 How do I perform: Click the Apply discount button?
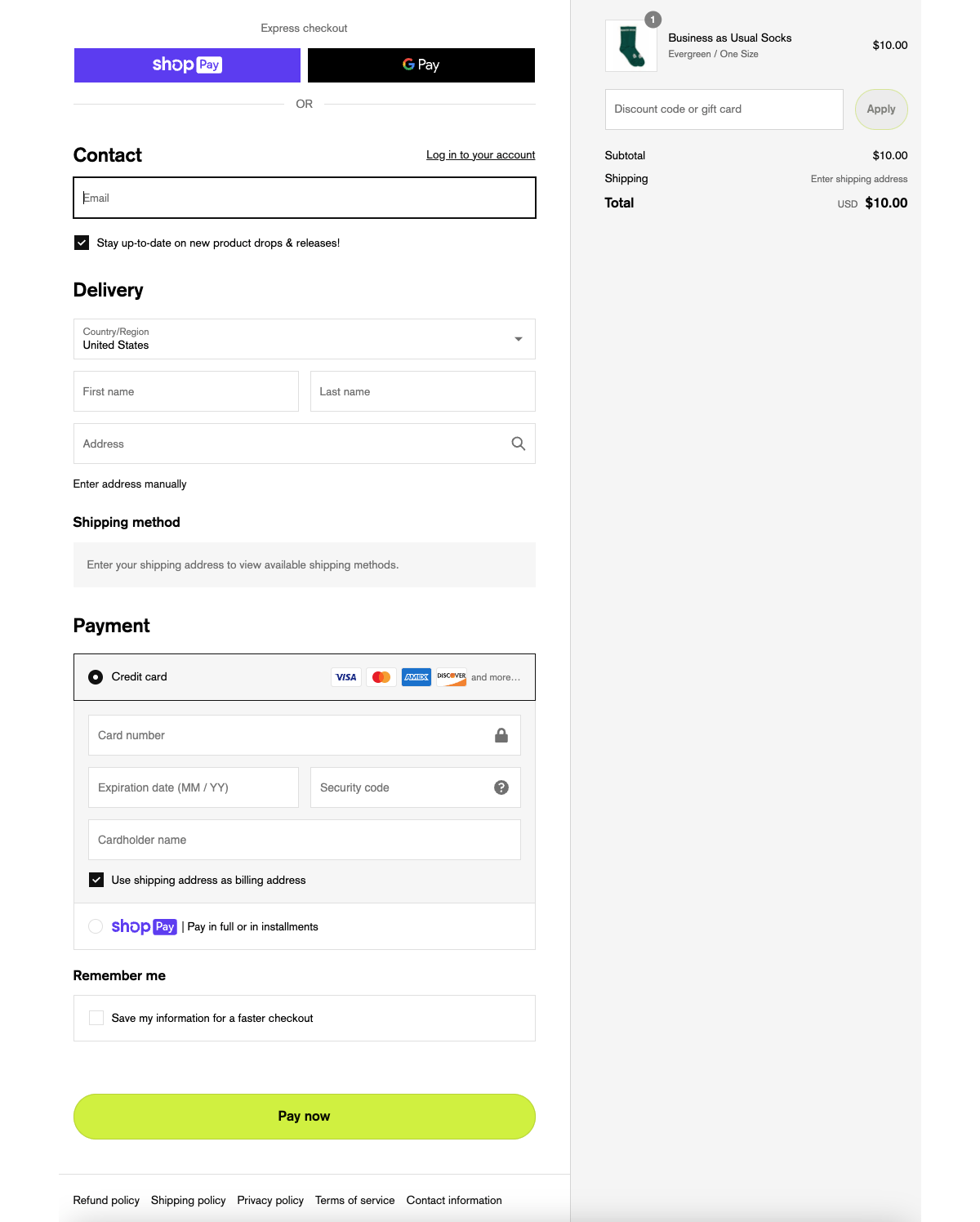(x=880, y=109)
